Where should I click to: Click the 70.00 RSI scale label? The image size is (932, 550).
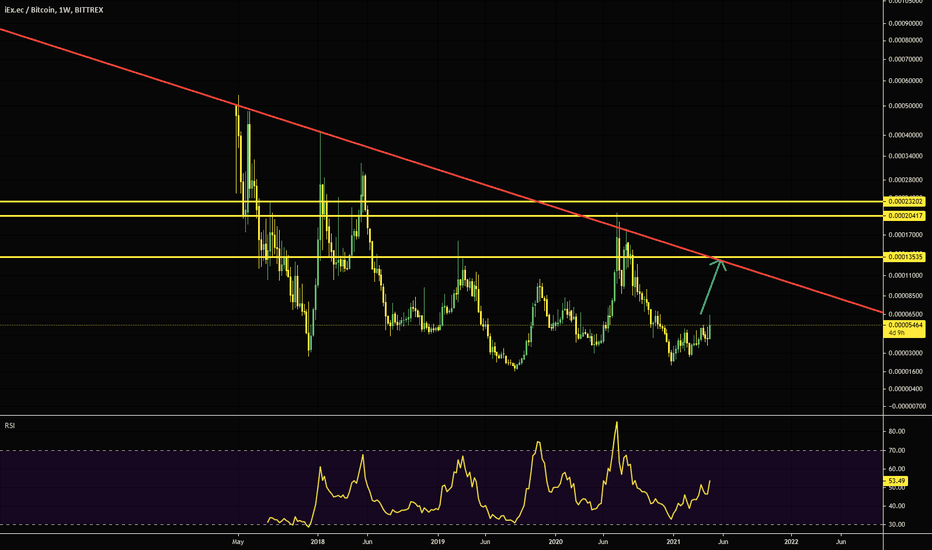click(897, 451)
